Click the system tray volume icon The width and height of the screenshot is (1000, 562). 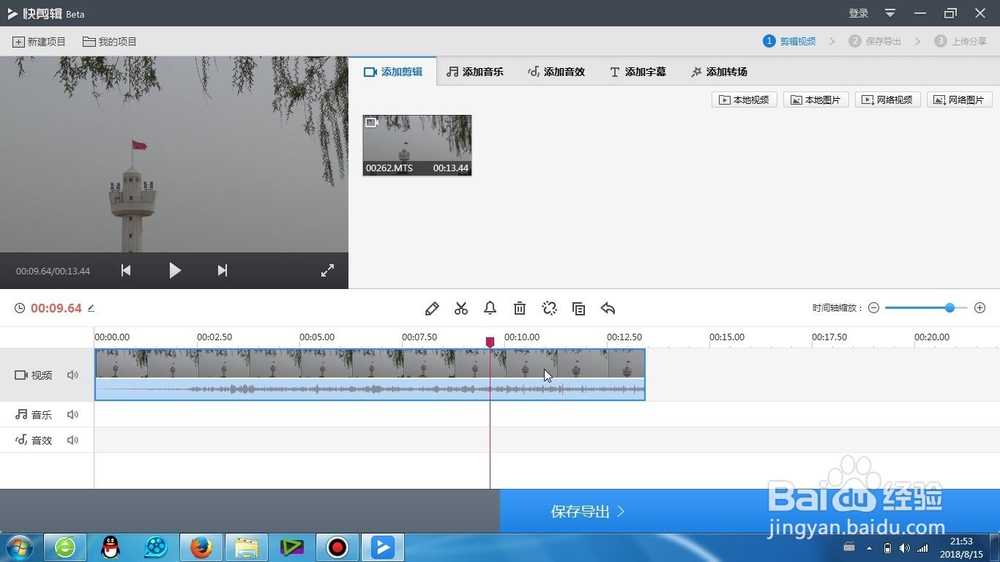(x=904, y=548)
